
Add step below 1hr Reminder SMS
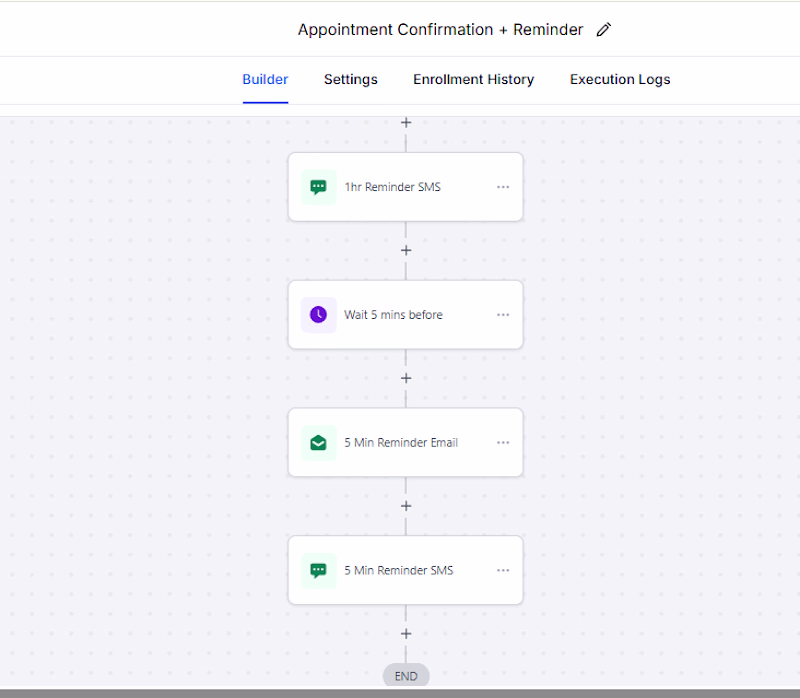(x=406, y=251)
